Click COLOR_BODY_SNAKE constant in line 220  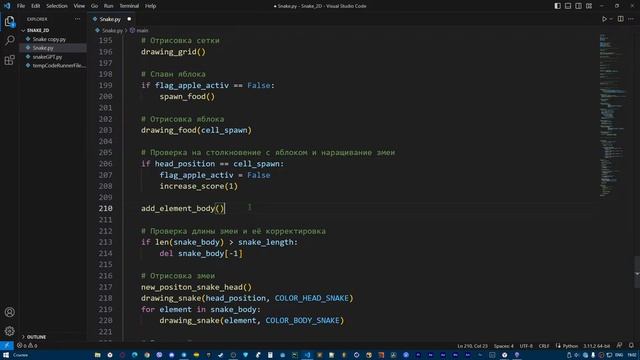click(x=302, y=321)
